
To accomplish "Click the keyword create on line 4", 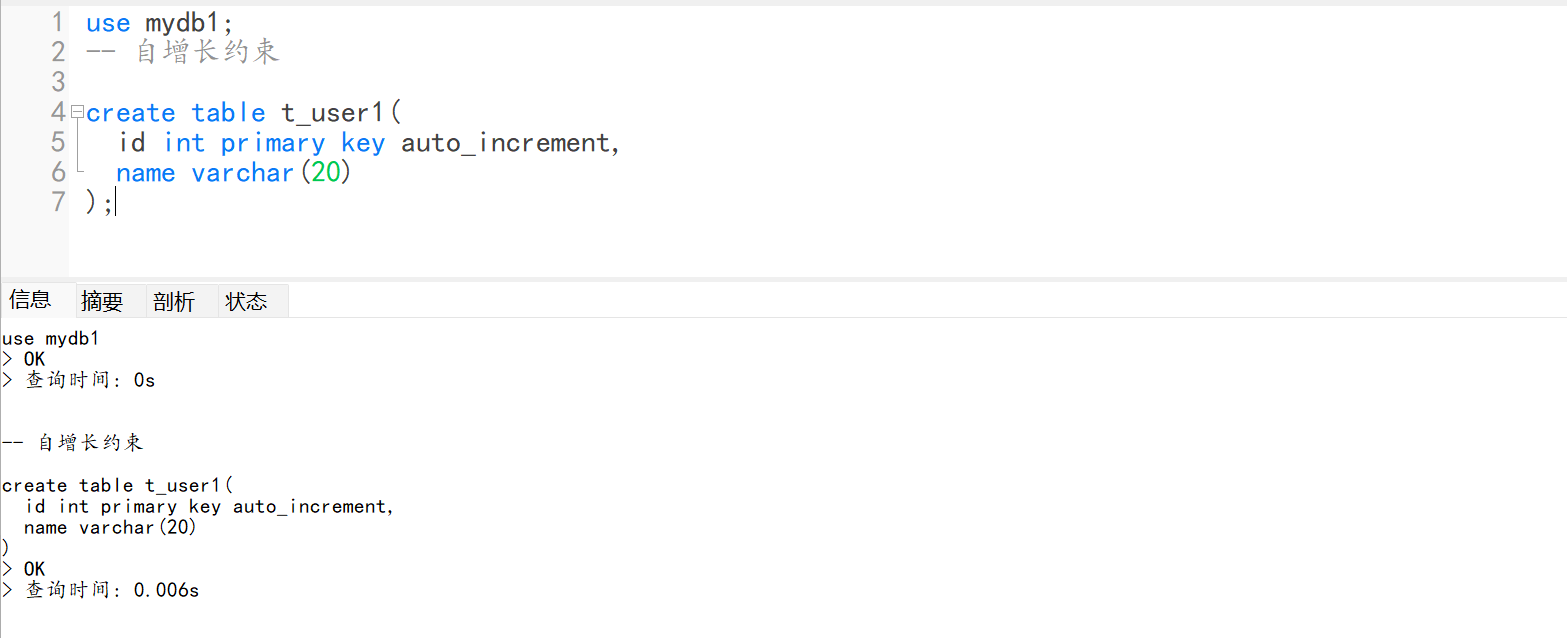I will 130,112.
